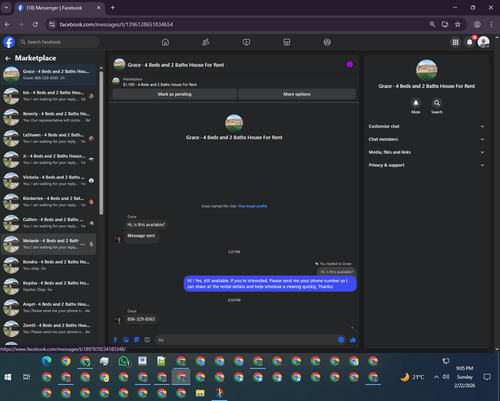Open the Angel conversation
This screenshot has width=500, height=401.
point(49,307)
